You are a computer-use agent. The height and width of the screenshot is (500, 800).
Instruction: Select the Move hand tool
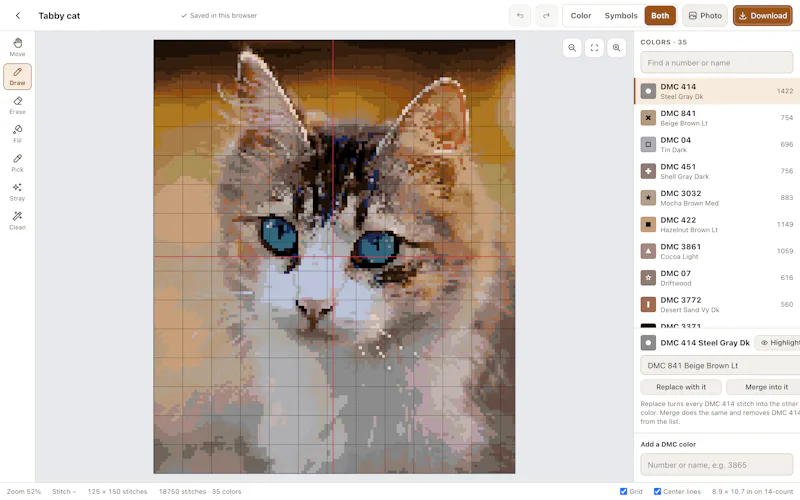point(17,47)
